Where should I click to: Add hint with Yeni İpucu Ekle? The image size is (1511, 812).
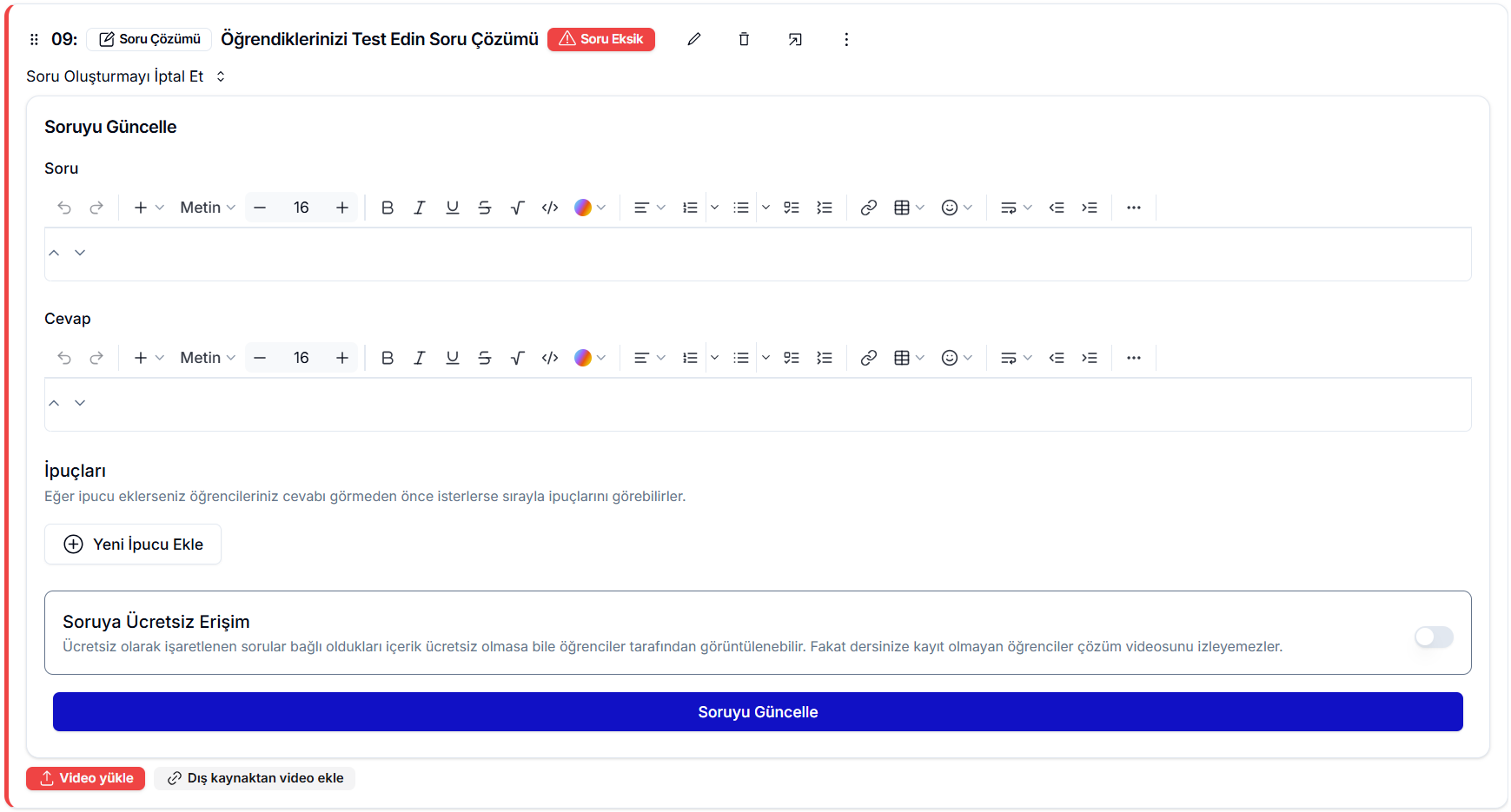[x=133, y=545]
